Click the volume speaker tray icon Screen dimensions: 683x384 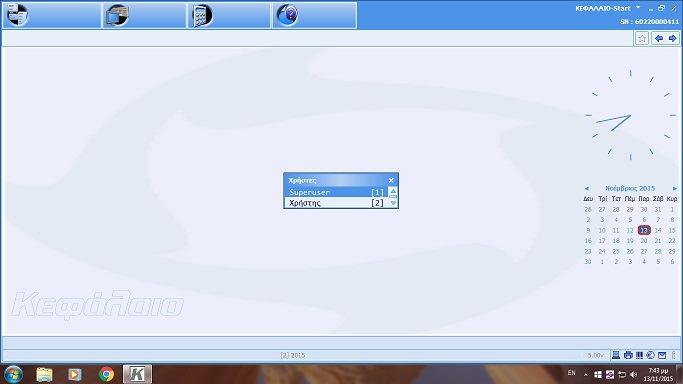[633, 374]
